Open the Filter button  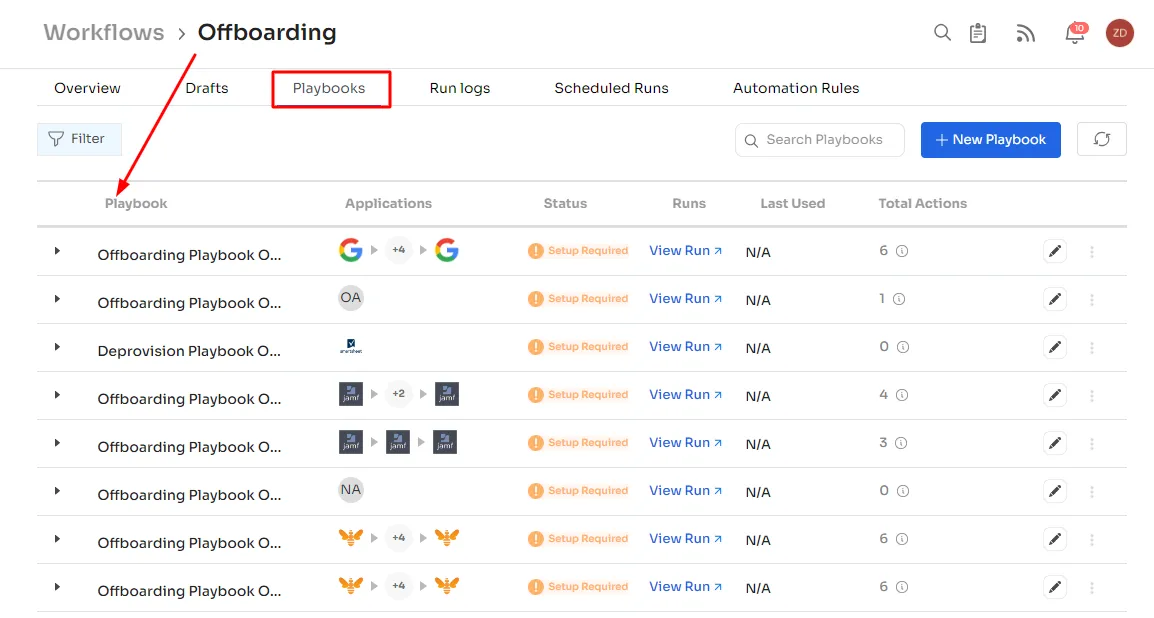[79, 139]
